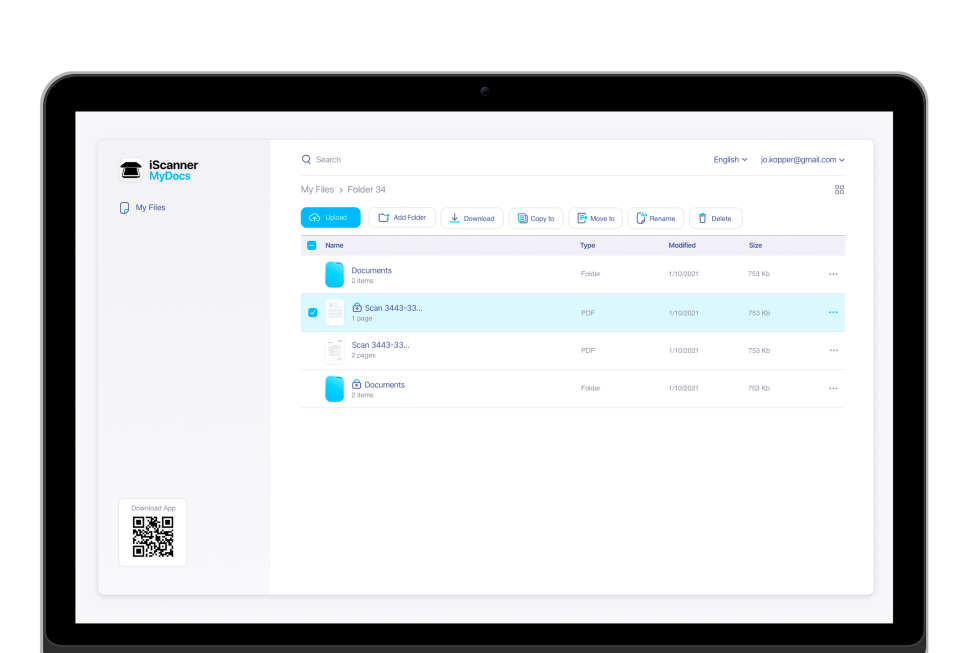Click the iScanner MyDocs logo

click(159, 170)
